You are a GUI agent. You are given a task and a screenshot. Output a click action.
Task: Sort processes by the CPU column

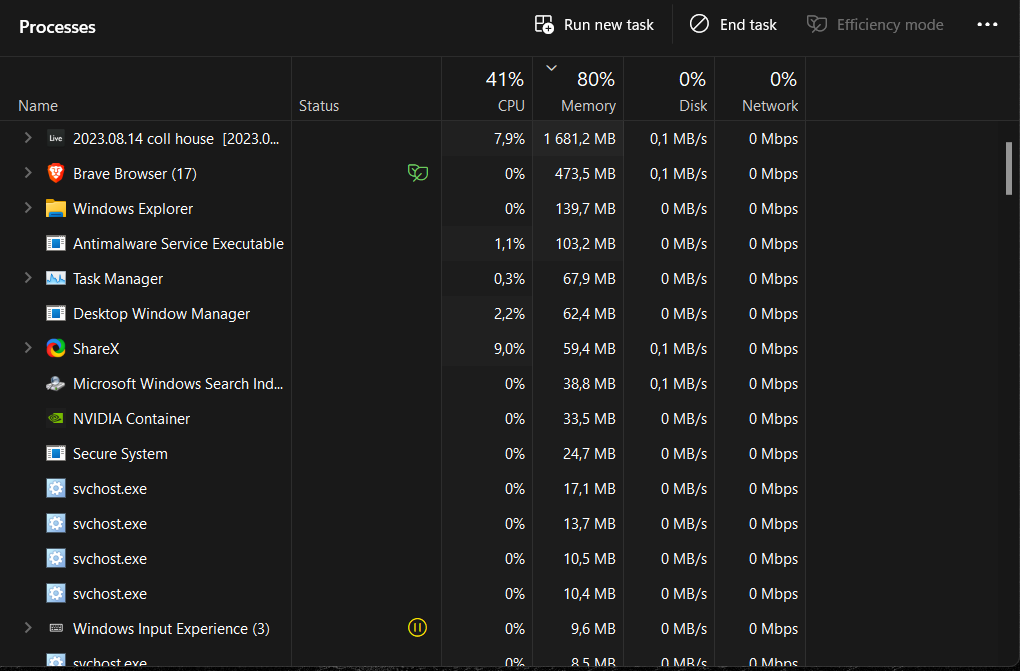(x=487, y=89)
